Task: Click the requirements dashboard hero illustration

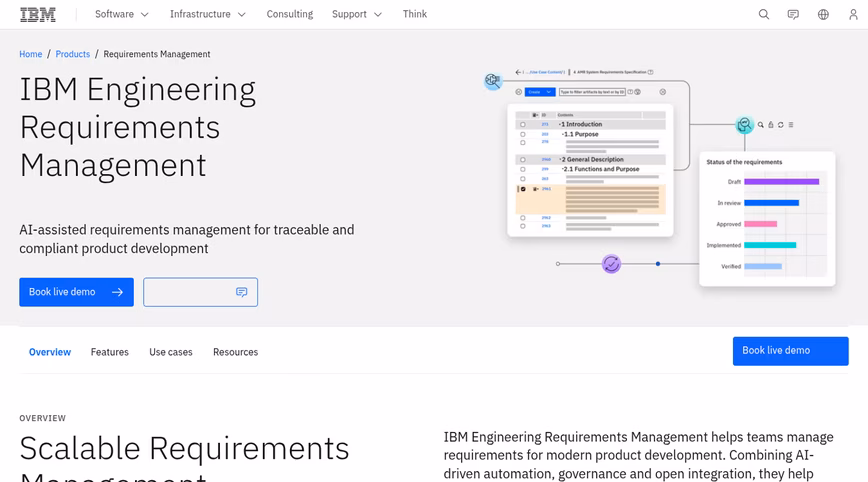Action: [659, 177]
